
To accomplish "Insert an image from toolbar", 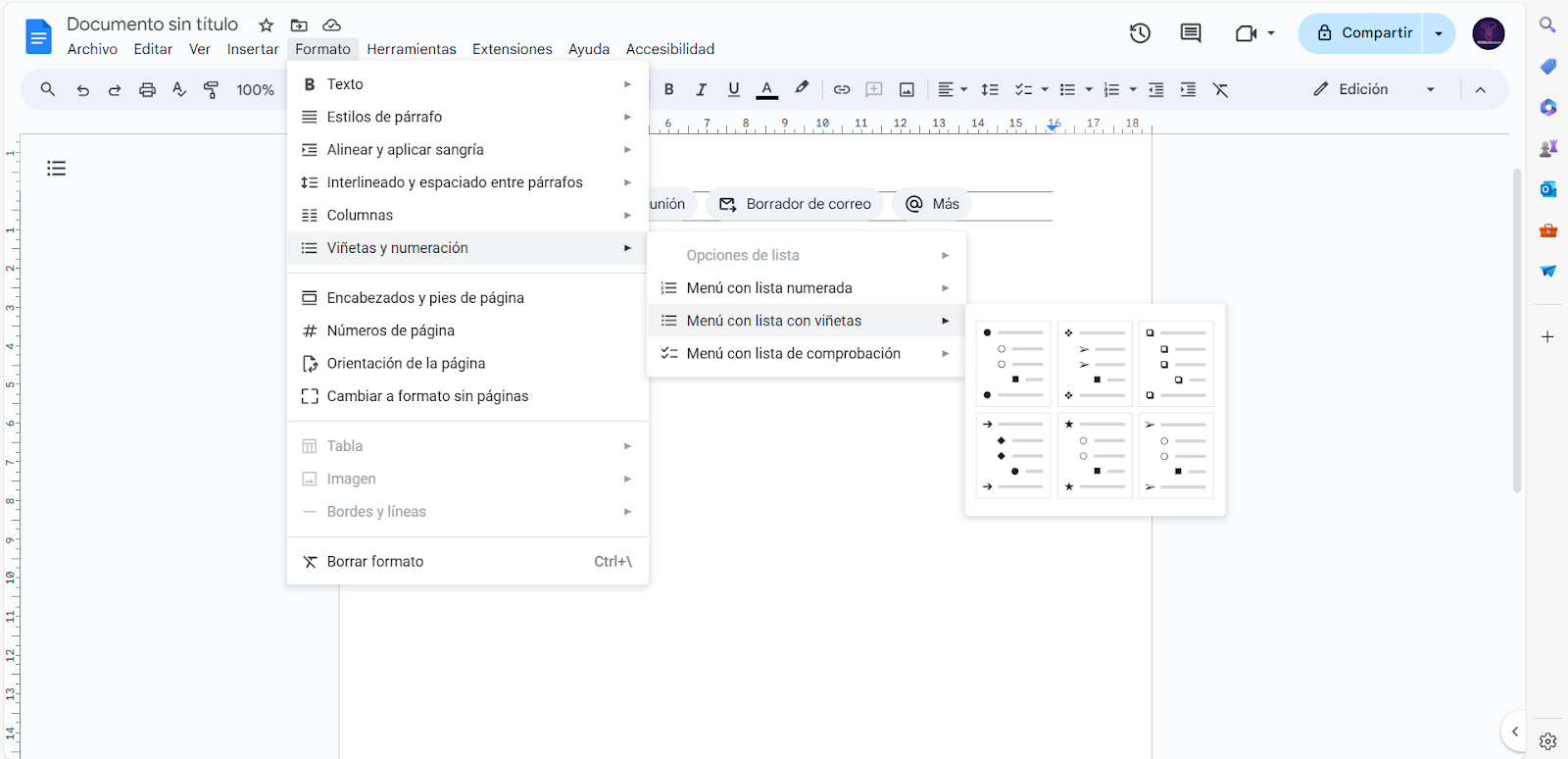I will point(907,89).
